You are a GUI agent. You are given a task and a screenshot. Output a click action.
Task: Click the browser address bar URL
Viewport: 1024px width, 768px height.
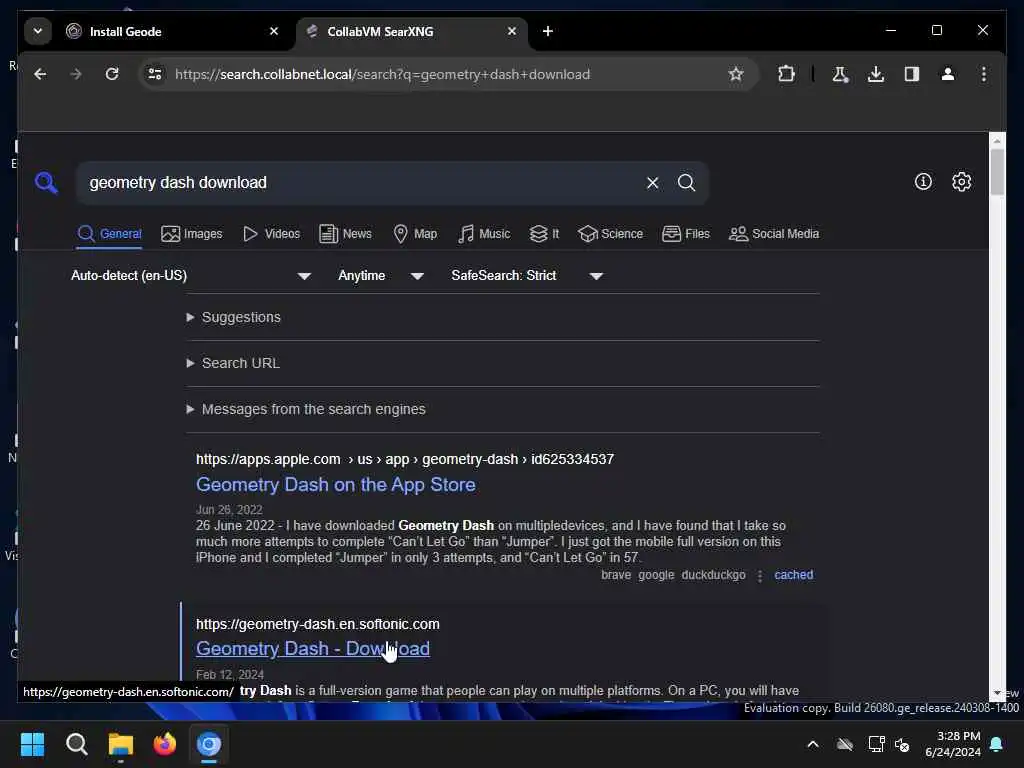(382, 74)
